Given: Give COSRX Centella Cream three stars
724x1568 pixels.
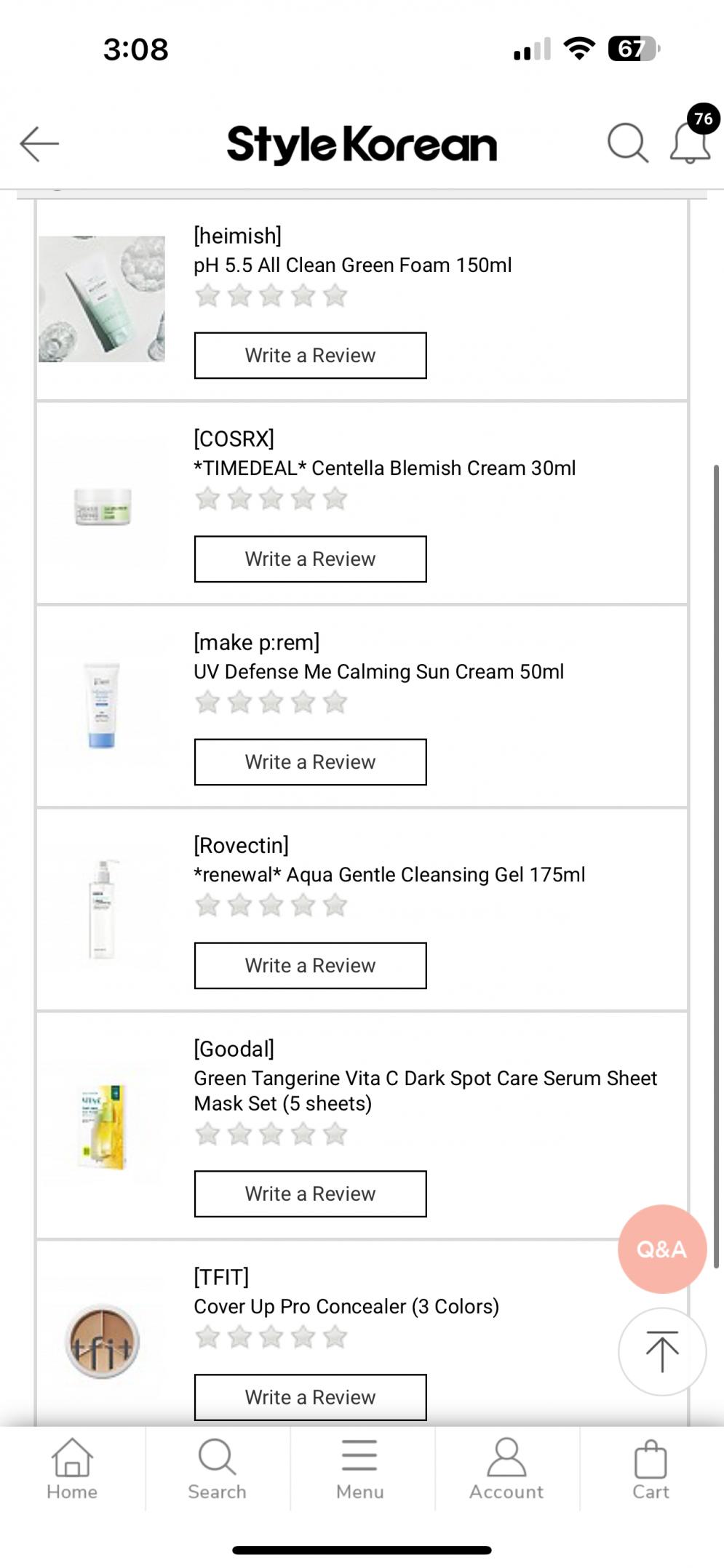Looking at the screenshot, I should pyautogui.click(x=271, y=499).
